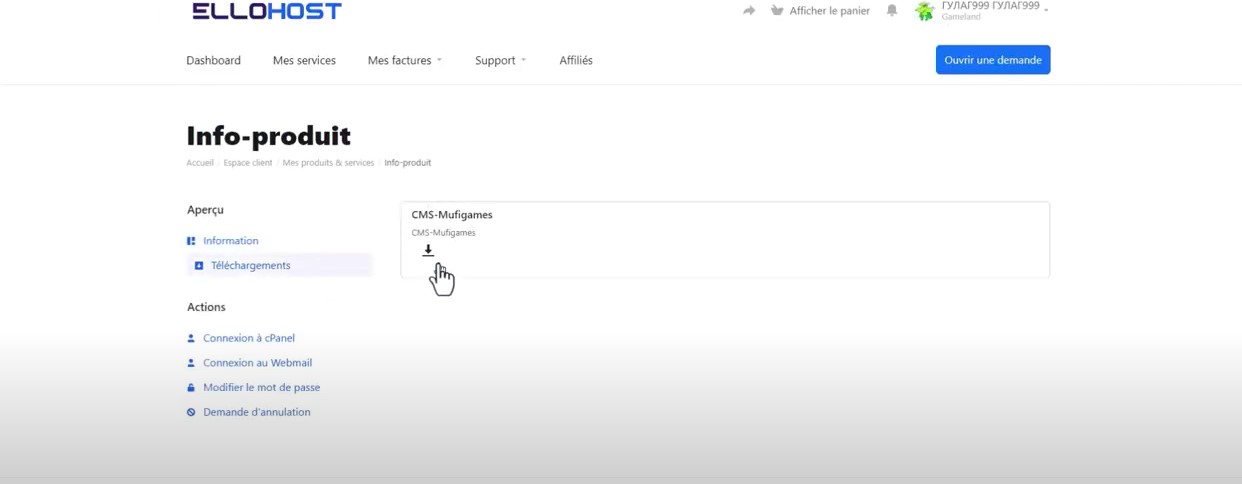Click the small CMS-Mufigames description text
Image resolution: width=1242 pixels, height=484 pixels.
click(443, 233)
